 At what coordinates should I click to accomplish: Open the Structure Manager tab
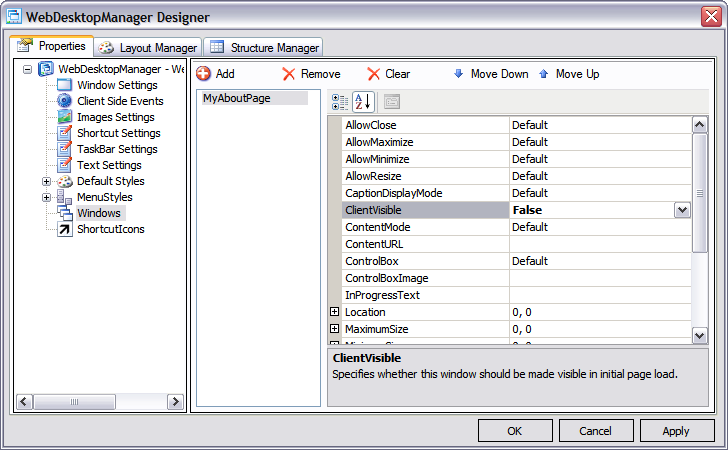pyautogui.click(x=264, y=47)
